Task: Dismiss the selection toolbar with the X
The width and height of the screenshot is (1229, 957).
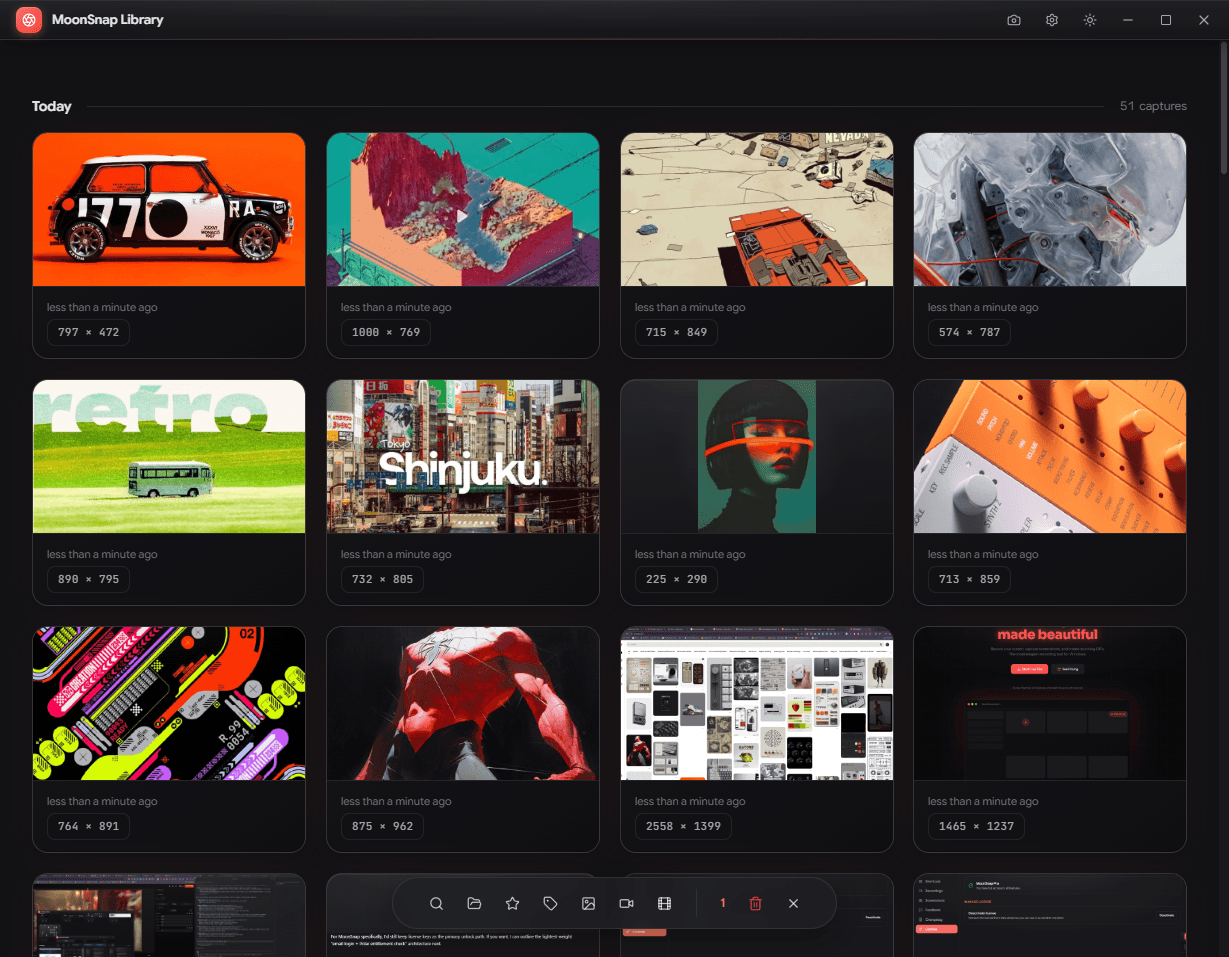Action: (x=793, y=903)
